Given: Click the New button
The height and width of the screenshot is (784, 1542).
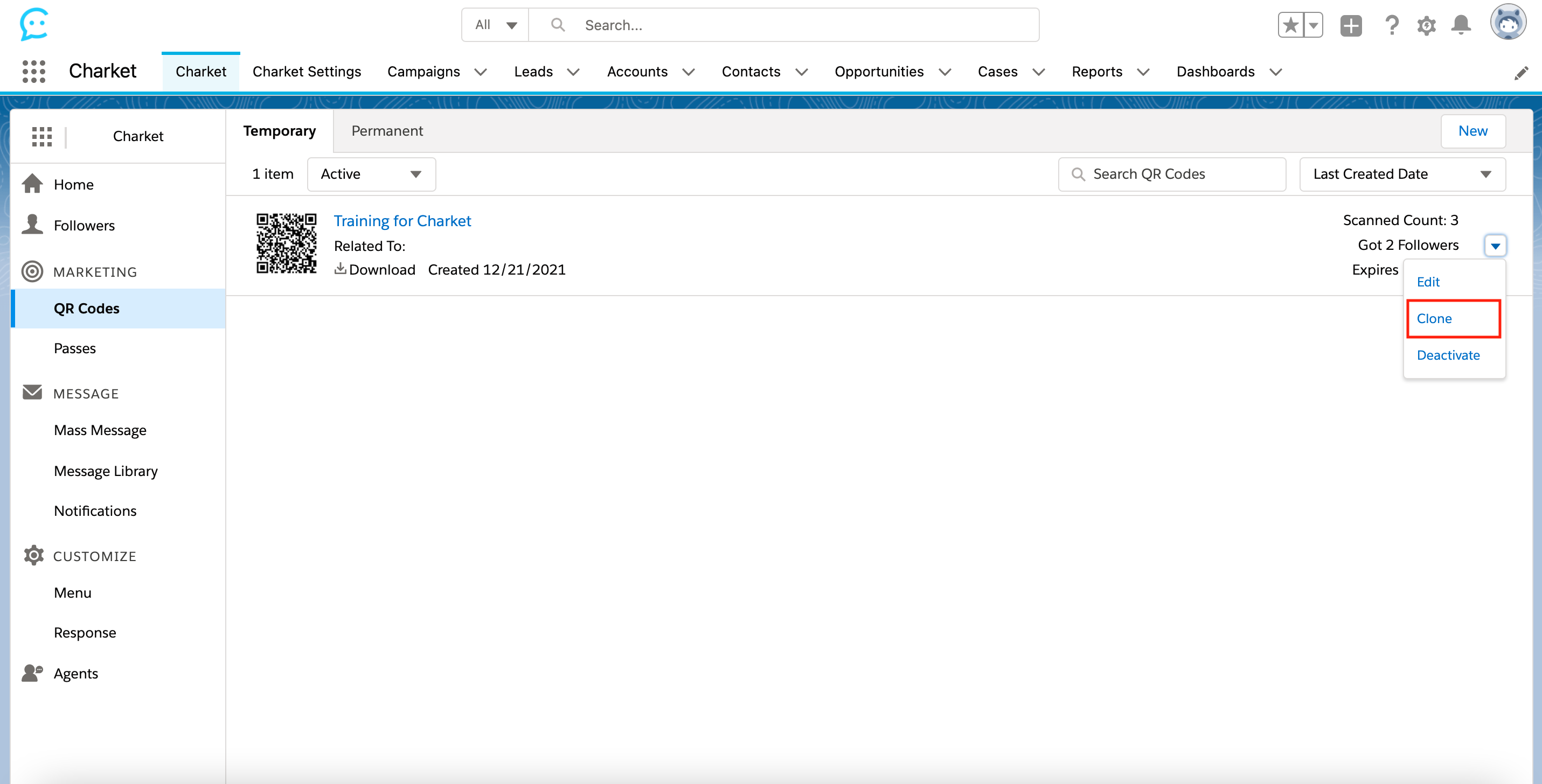Looking at the screenshot, I should click(x=1472, y=131).
